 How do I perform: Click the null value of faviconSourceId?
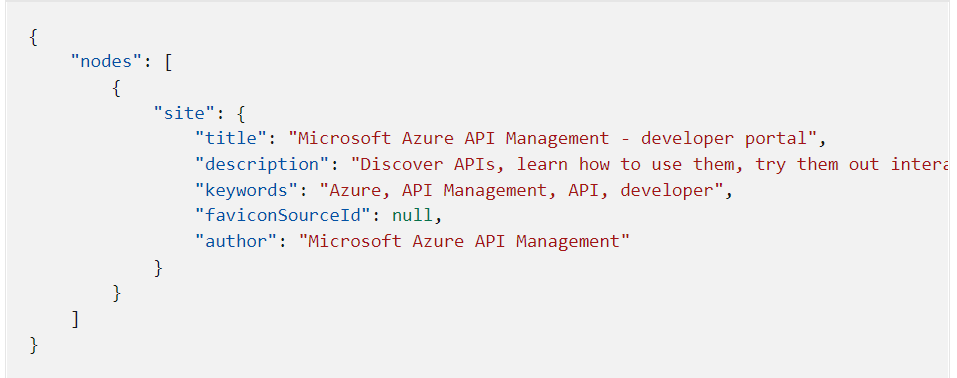tap(412, 216)
